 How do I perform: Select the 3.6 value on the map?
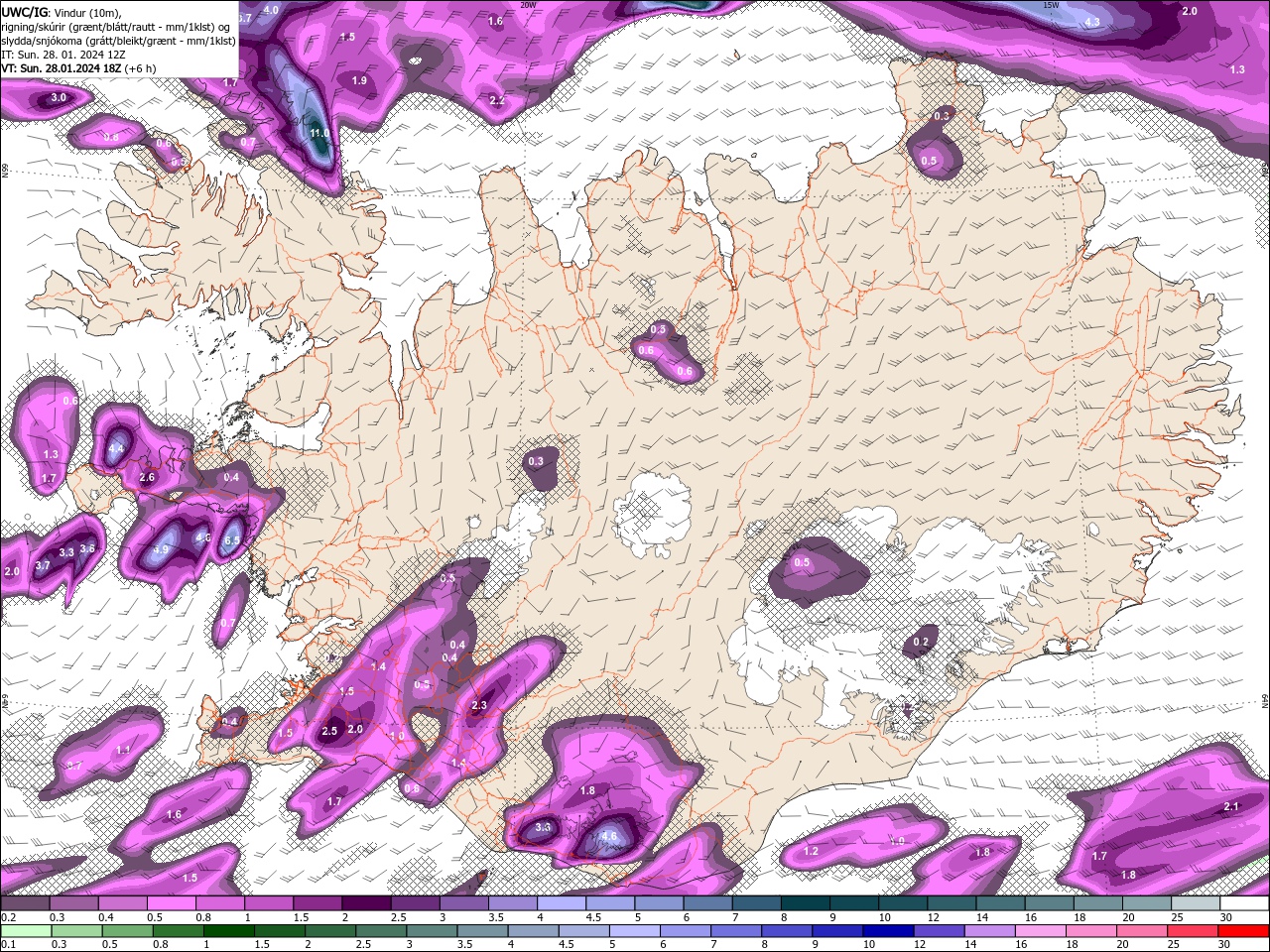click(x=87, y=548)
